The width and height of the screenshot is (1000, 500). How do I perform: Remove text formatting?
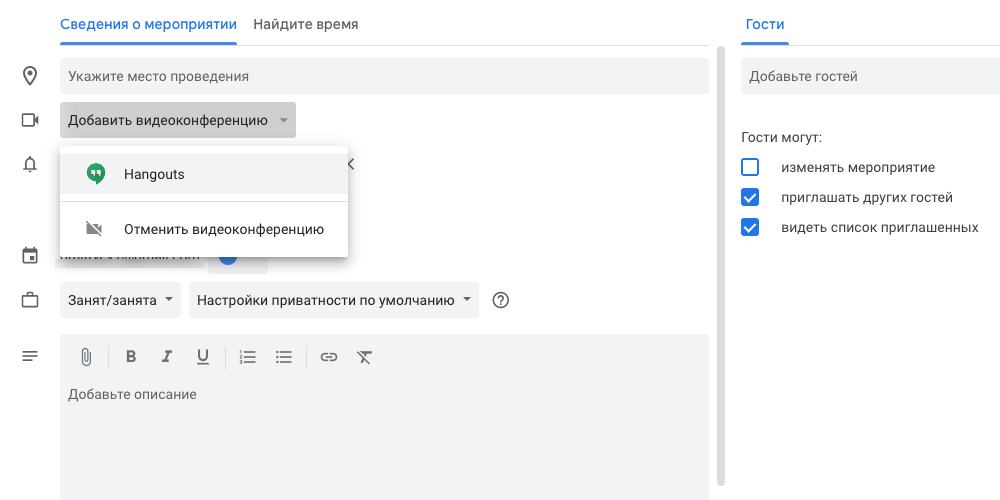click(x=364, y=357)
